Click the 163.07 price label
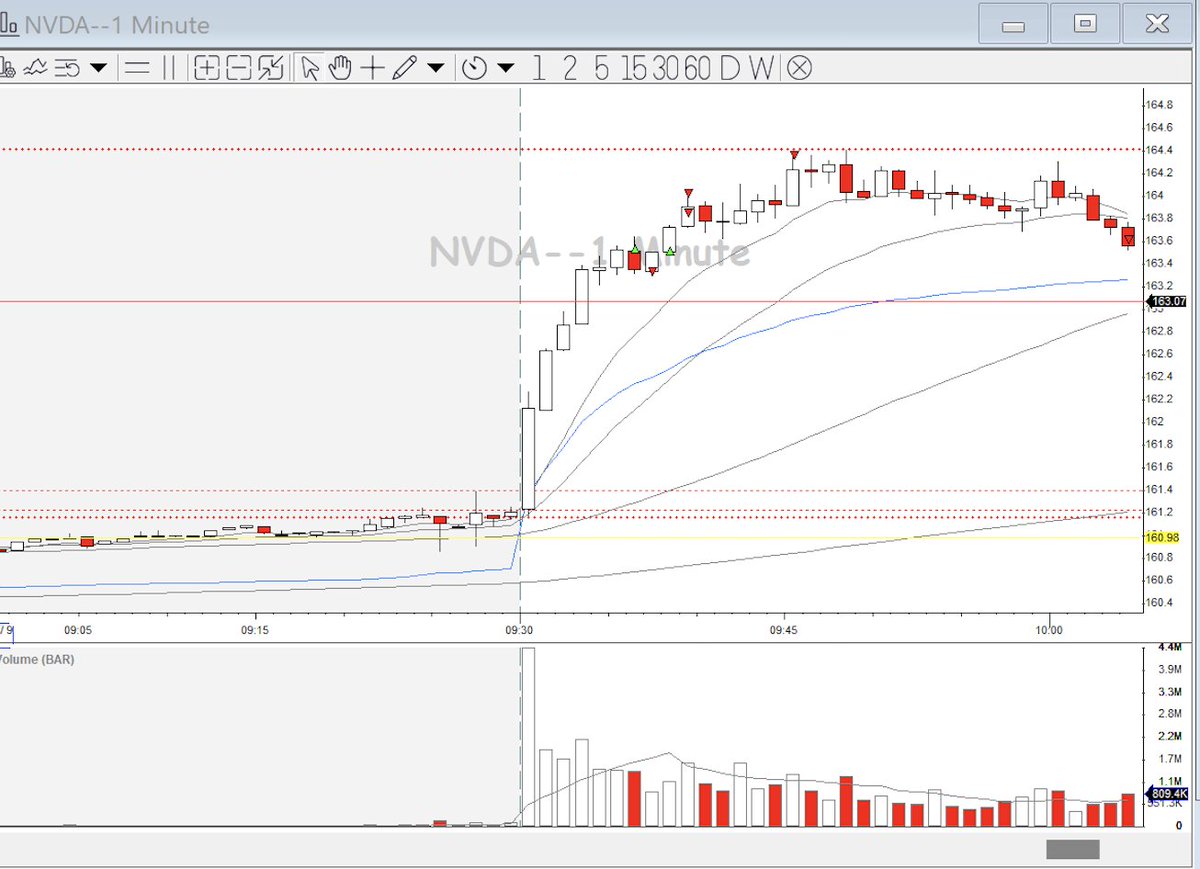The width and height of the screenshot is (1200, 869). (x=1167, y=301)
